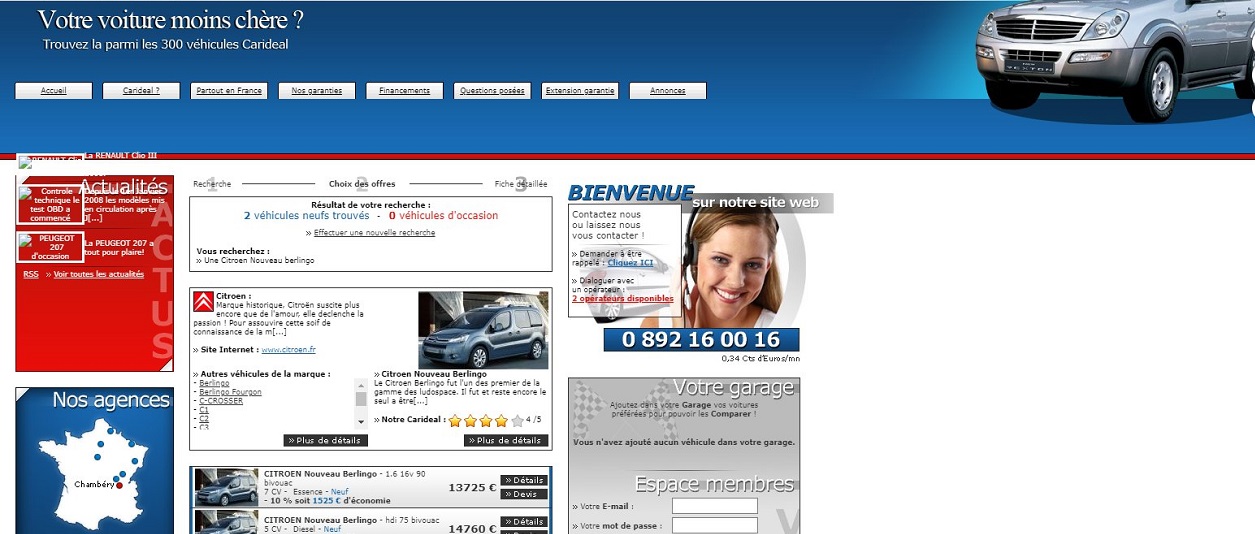Image resolution: width=1255 pixels, height=534 pixels.
Task: Open the Citroën Berlingo photo
Action: click(x=483, y=330)
